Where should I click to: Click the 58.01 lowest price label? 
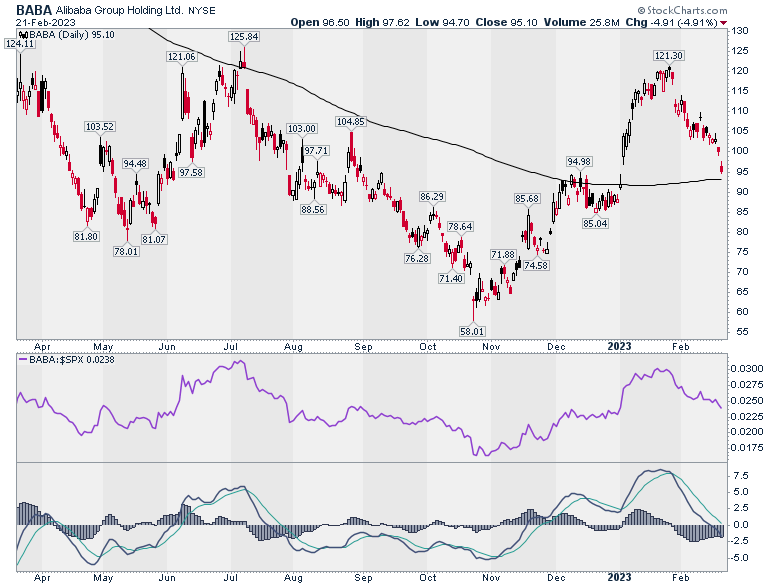(x=473, y=331)
